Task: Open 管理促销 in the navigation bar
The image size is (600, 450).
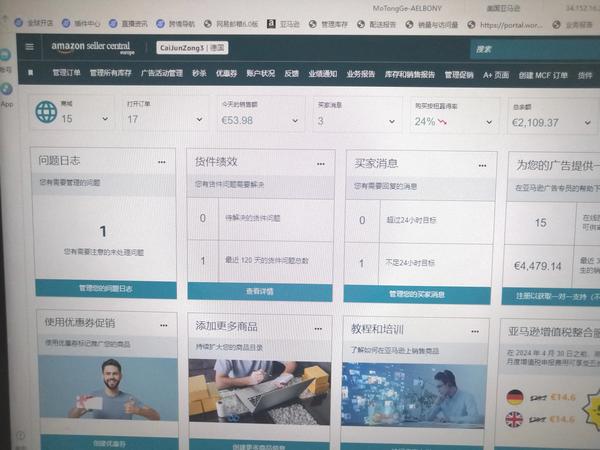Action: [x=458, y=75]
